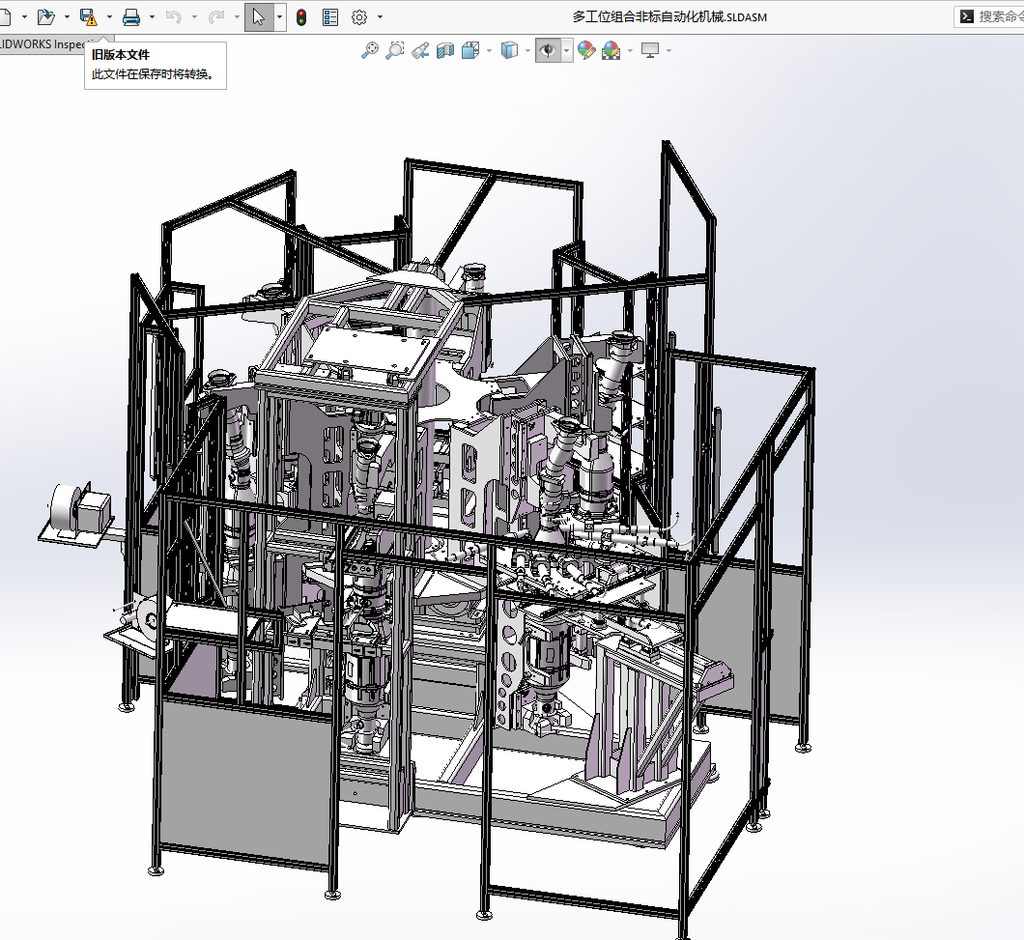Switch to the SOLIDWORKS Inspection tab
The height and width of the screenshot is (940, 1024).
[42, 44]
